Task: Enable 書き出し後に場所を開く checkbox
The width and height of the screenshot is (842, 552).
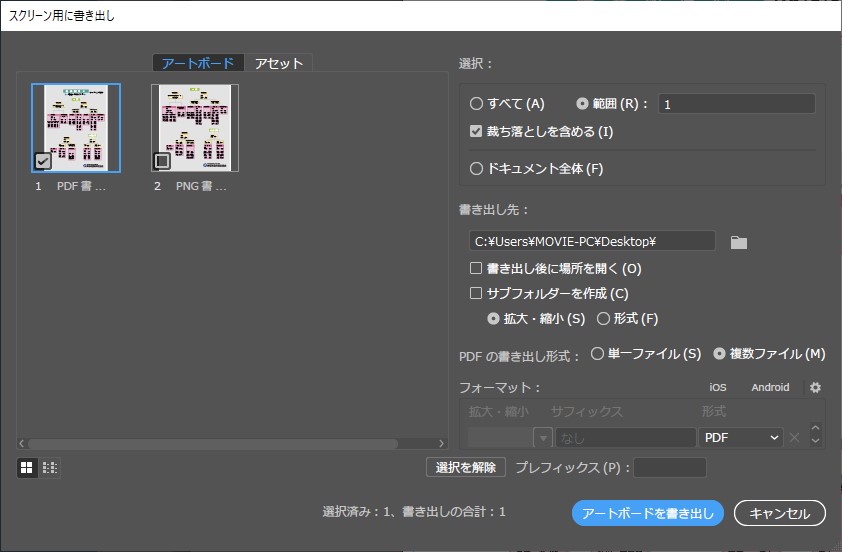Action: point(477,268)
